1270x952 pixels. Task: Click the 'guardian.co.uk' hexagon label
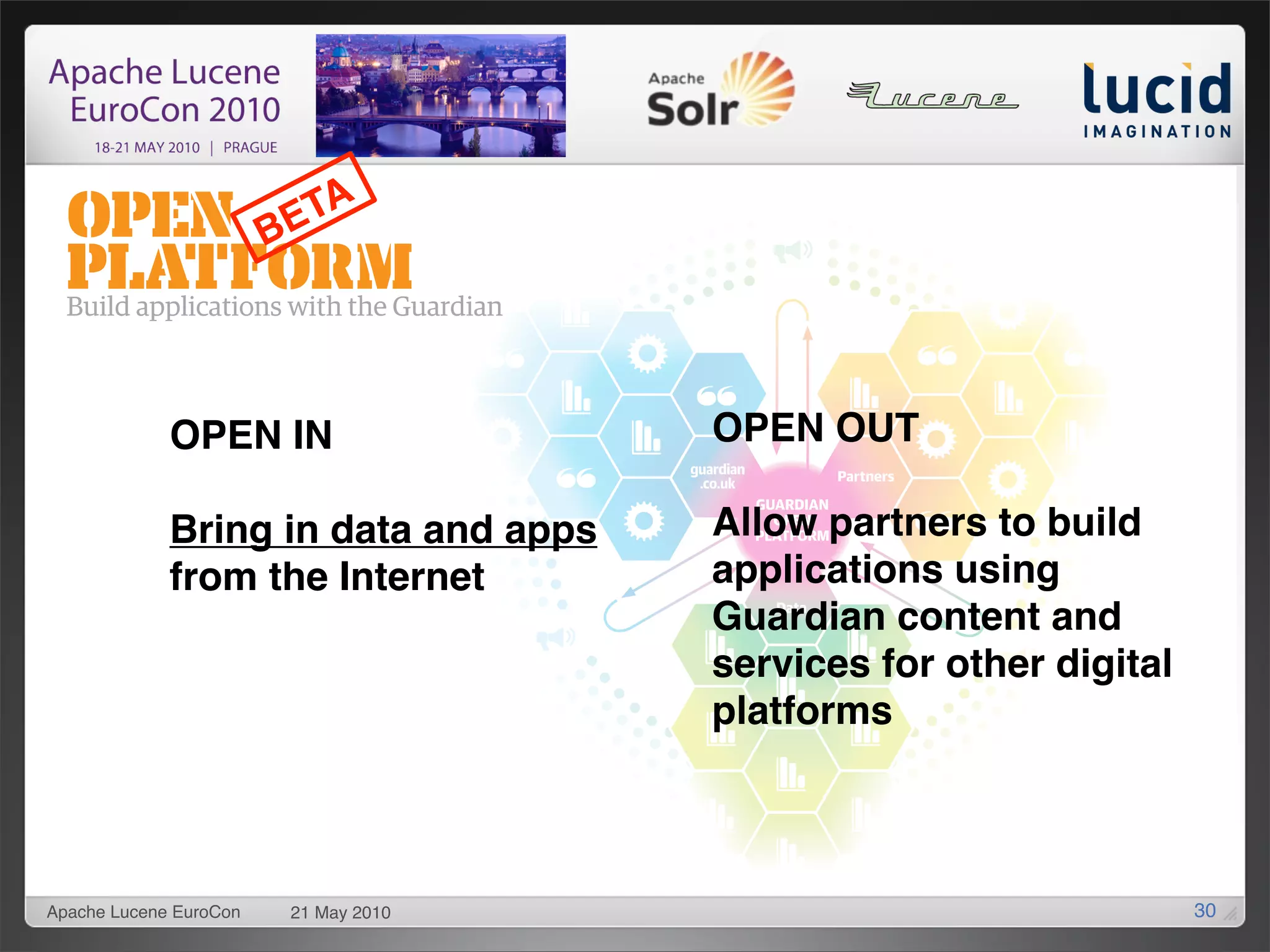coord(717,477)
